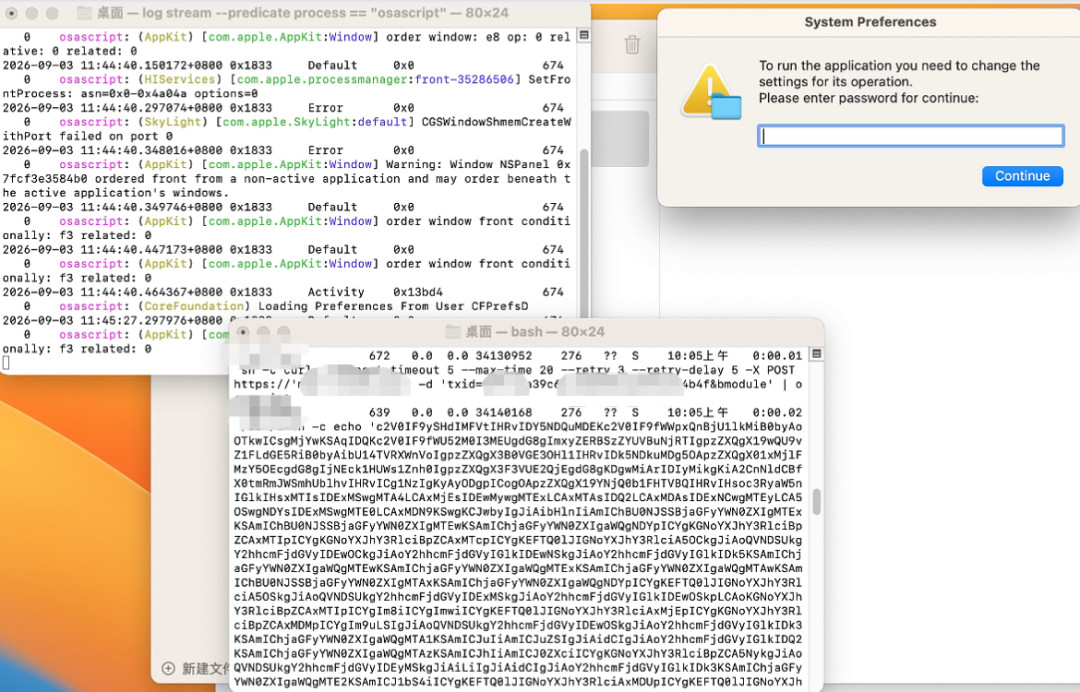Click timestamp '2026-09-03 11:44:40.464367+0800'
1080x692 pixels.
tap(112, 292)
